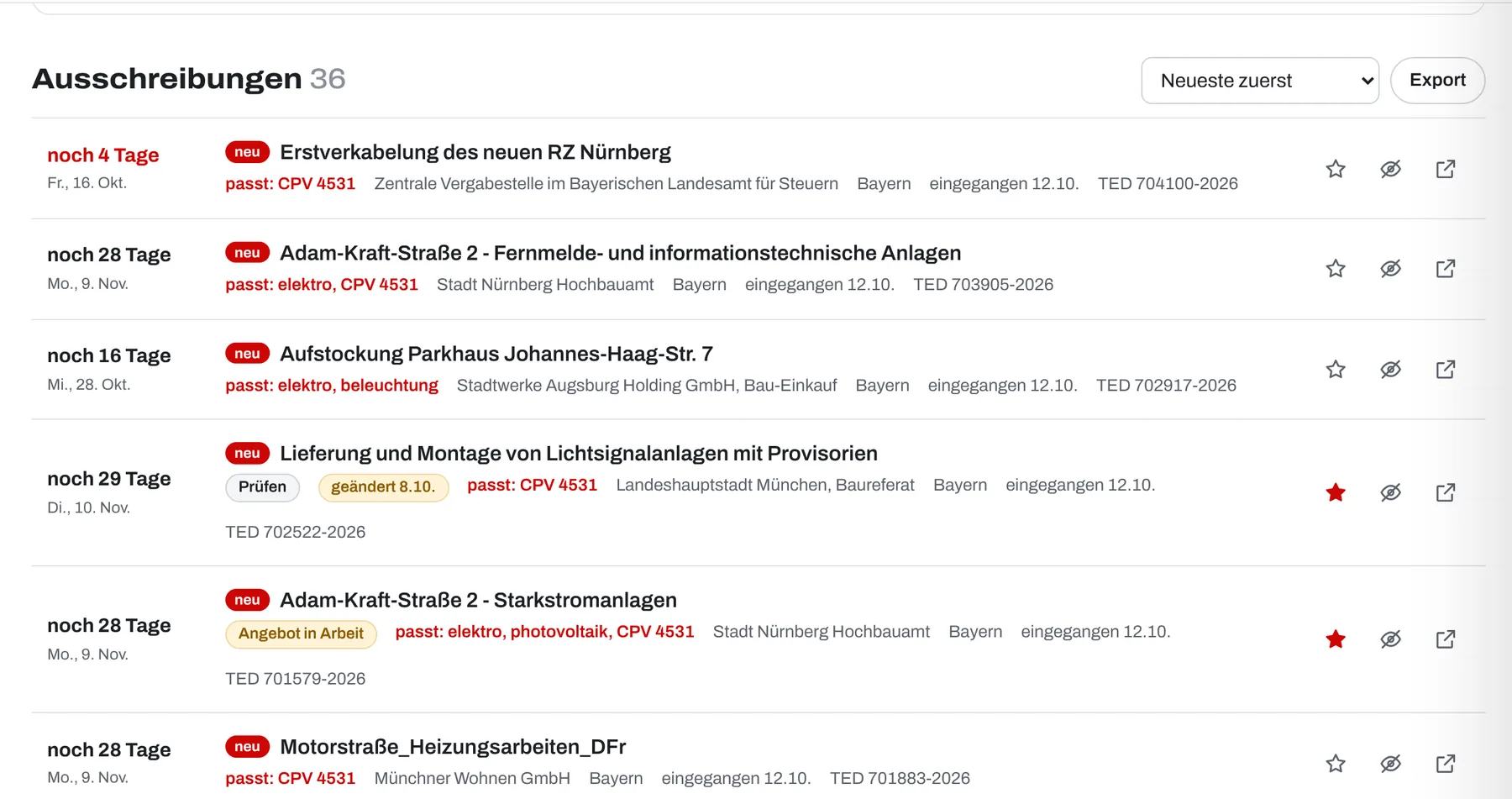Open Adam-Kraft-Straße 2 - Fernmelde- und informationstechnische Anlagen
This screenshot has height=799, width=1512.
621,253
